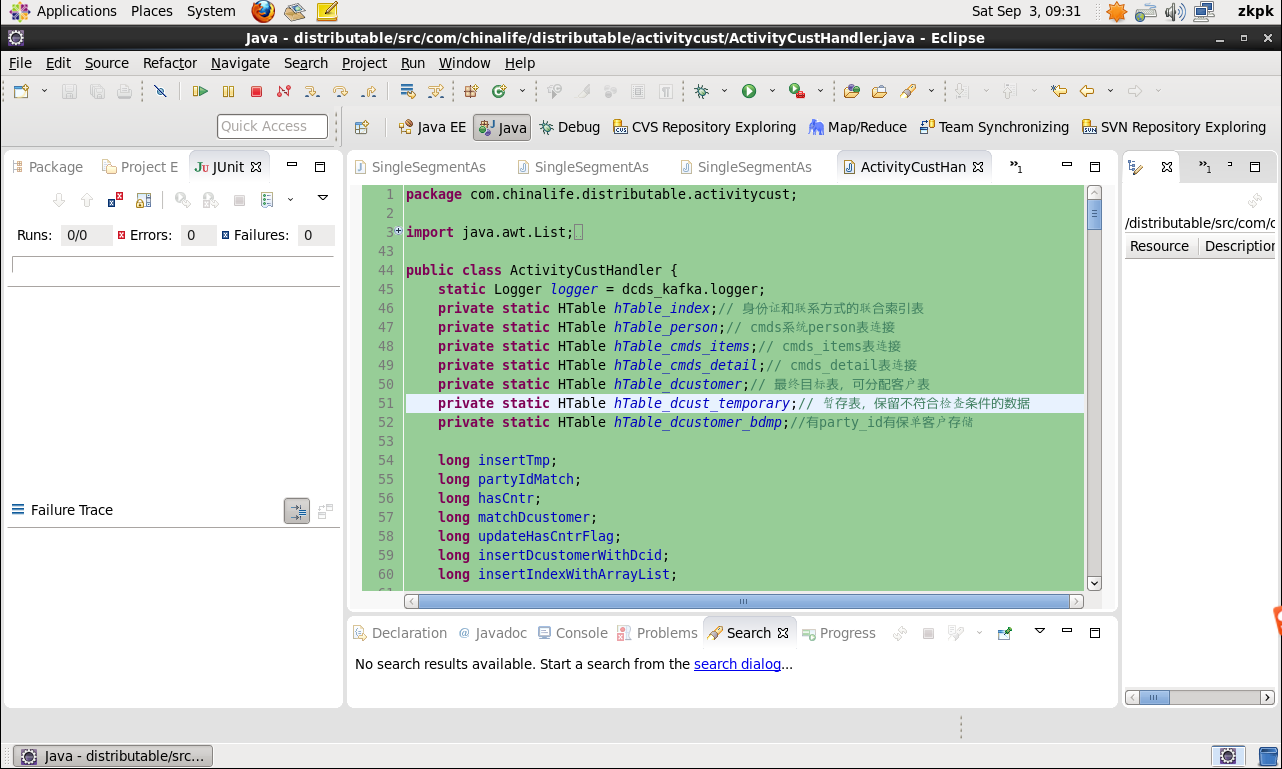
Task: Switch to the Debug perspective
Action: tap(569, 127)
